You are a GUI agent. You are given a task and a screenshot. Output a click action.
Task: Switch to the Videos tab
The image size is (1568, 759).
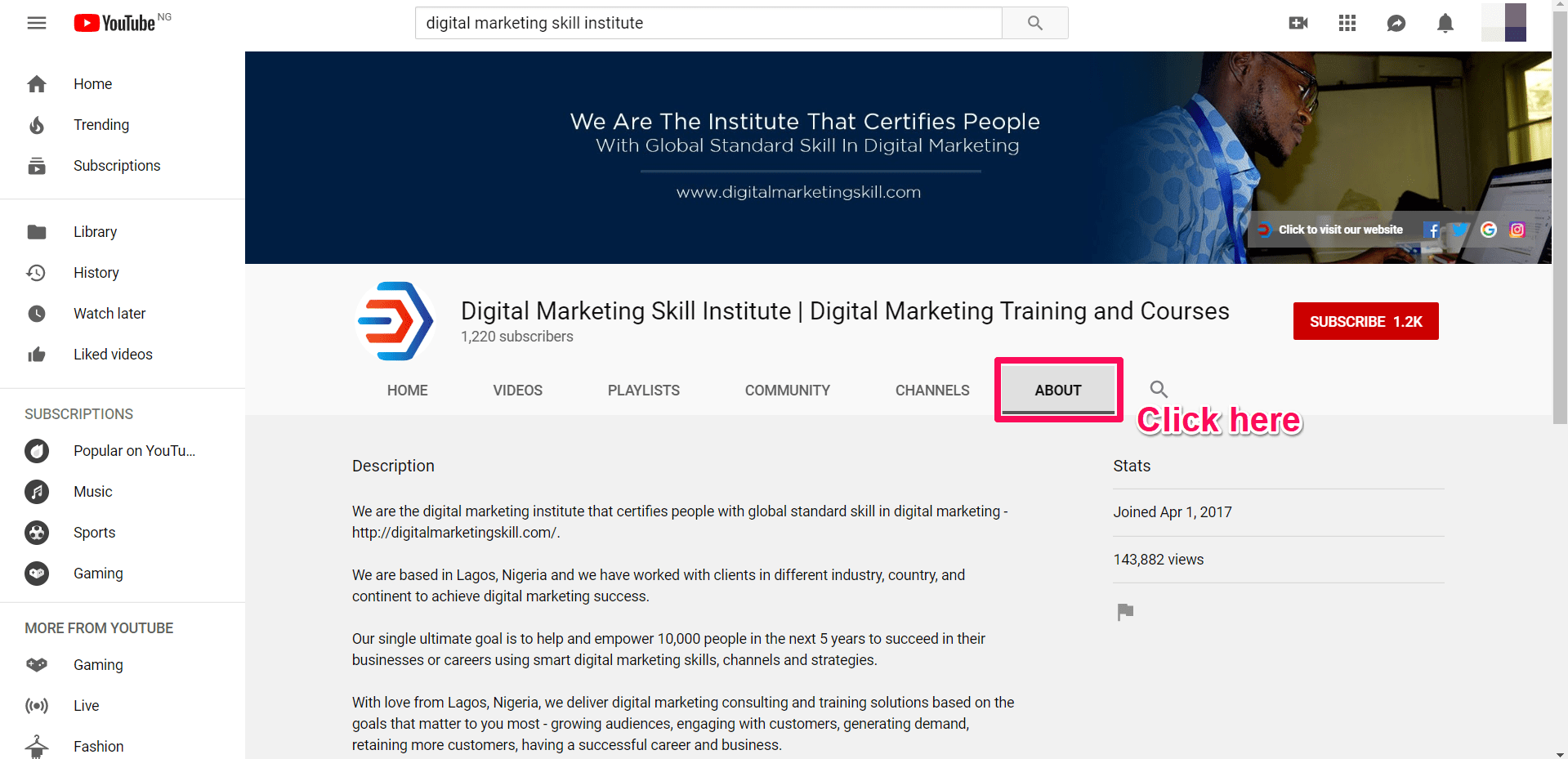click(x=517, y=391)
